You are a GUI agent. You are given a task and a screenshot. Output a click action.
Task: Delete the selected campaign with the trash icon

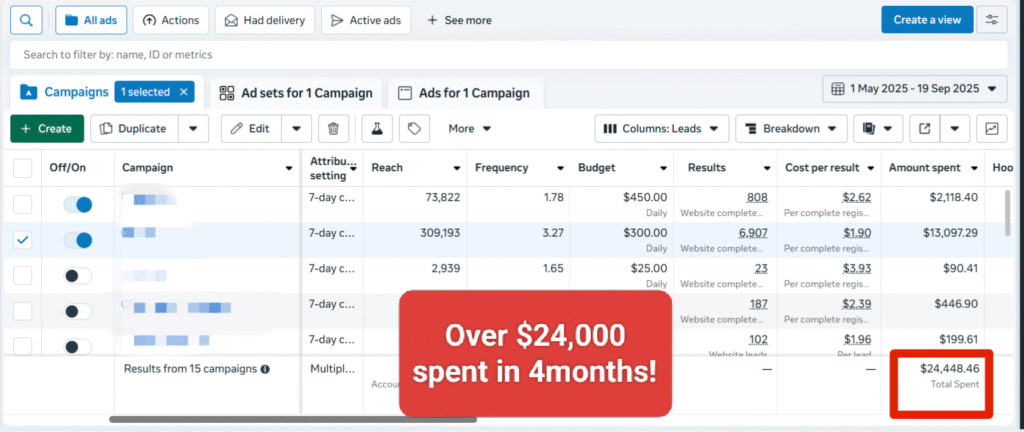pos(334,128)
